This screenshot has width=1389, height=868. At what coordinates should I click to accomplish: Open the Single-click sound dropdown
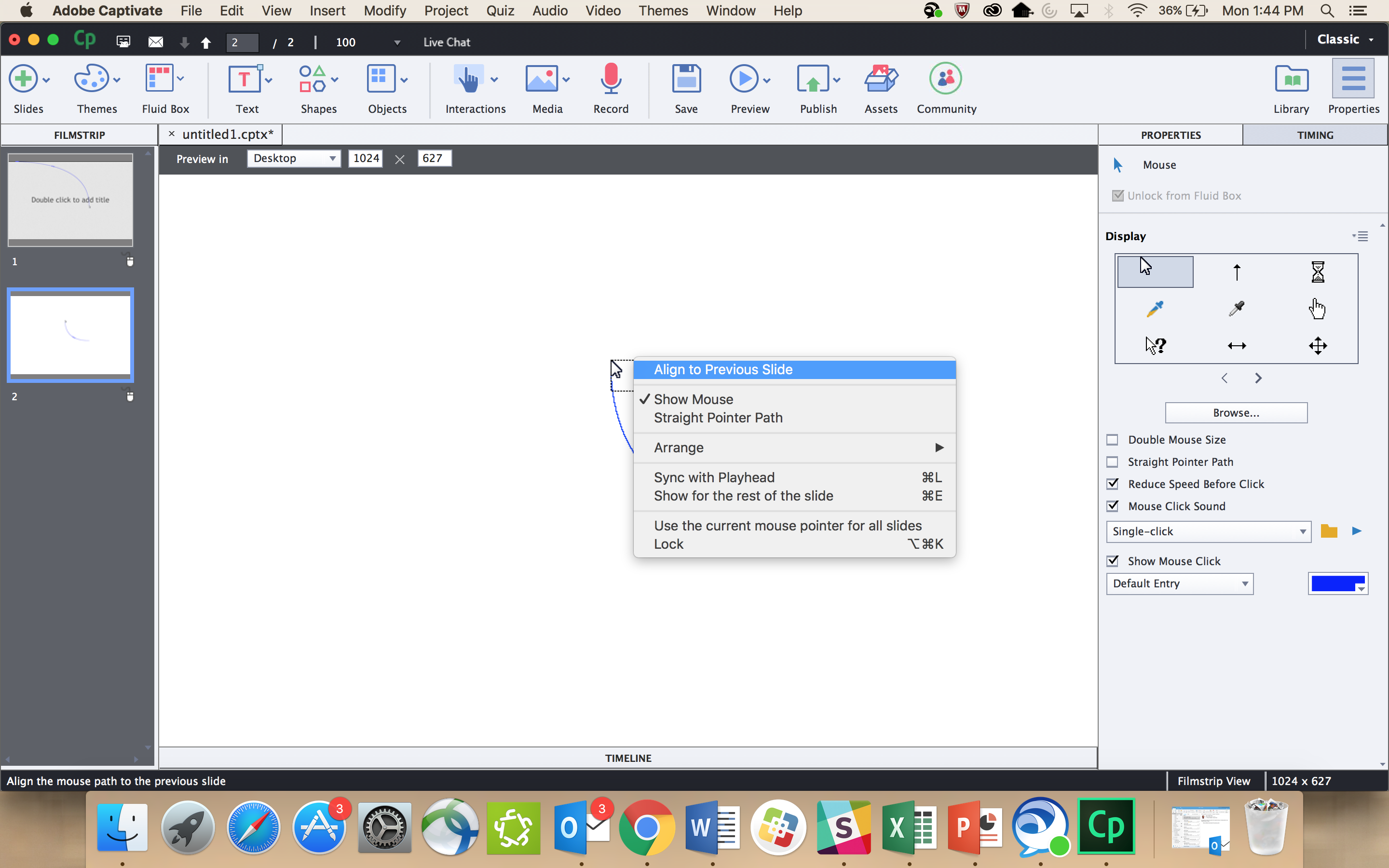(x=1208, y=531)
